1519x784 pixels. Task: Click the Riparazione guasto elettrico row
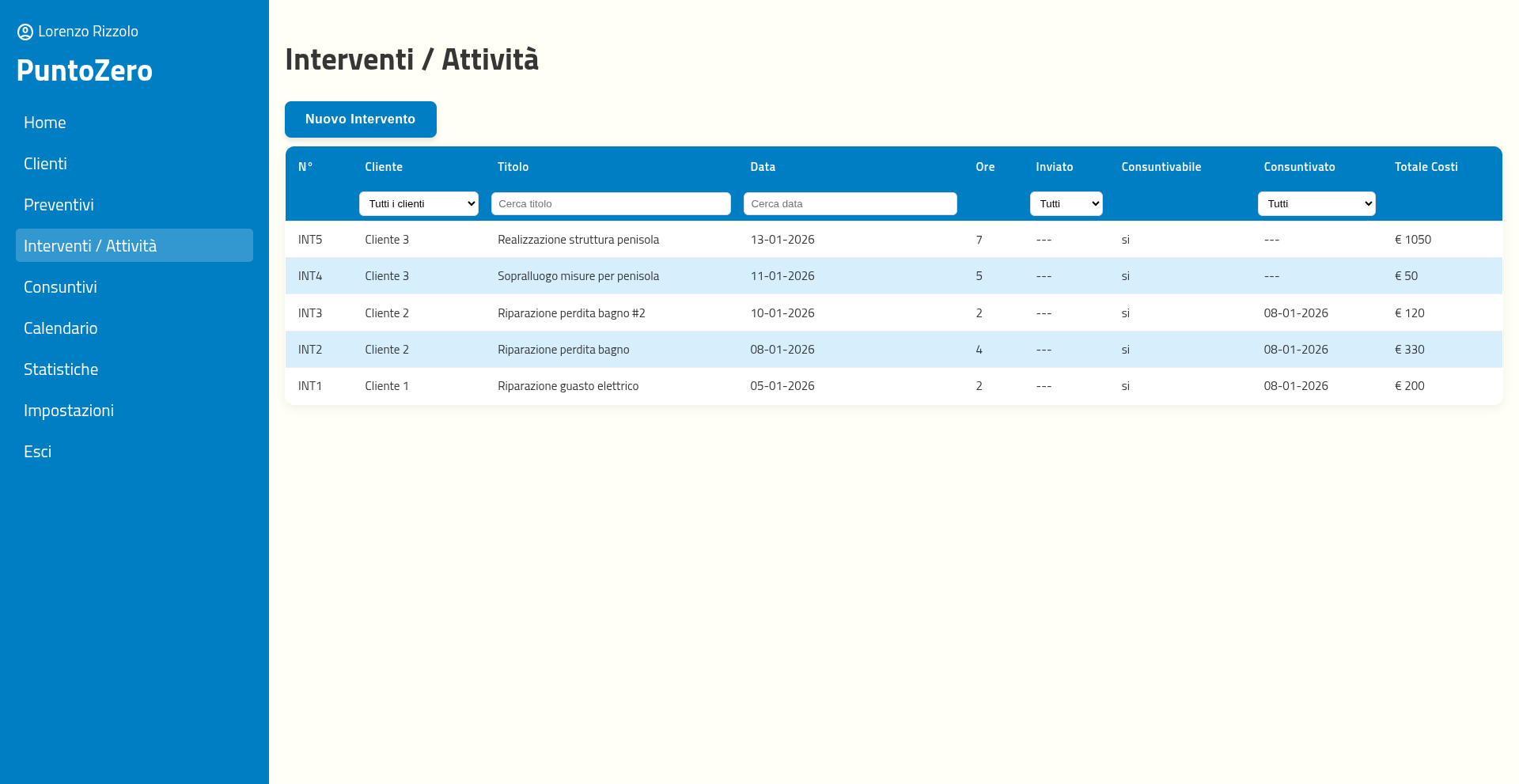coord(568,386)
